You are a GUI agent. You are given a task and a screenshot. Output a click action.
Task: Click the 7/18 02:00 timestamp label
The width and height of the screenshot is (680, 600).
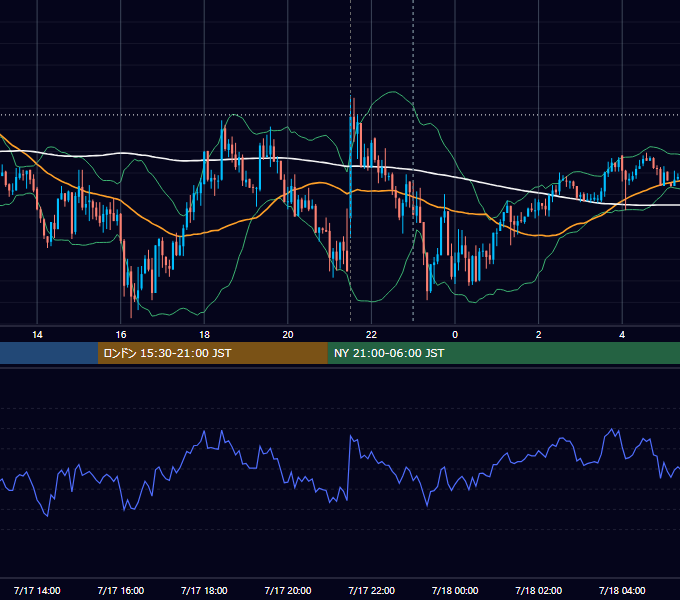pyautogui.click(x=539, y=590)
